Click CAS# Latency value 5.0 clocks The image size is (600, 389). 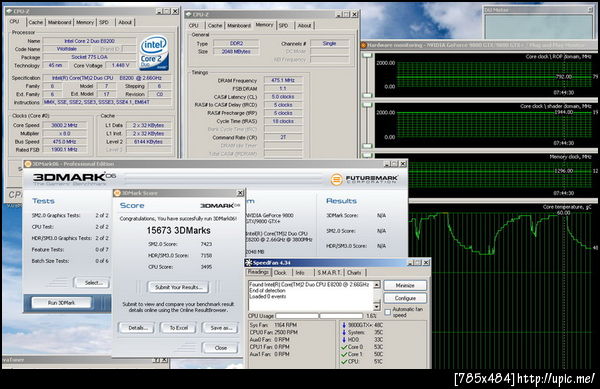pos(283,97)
